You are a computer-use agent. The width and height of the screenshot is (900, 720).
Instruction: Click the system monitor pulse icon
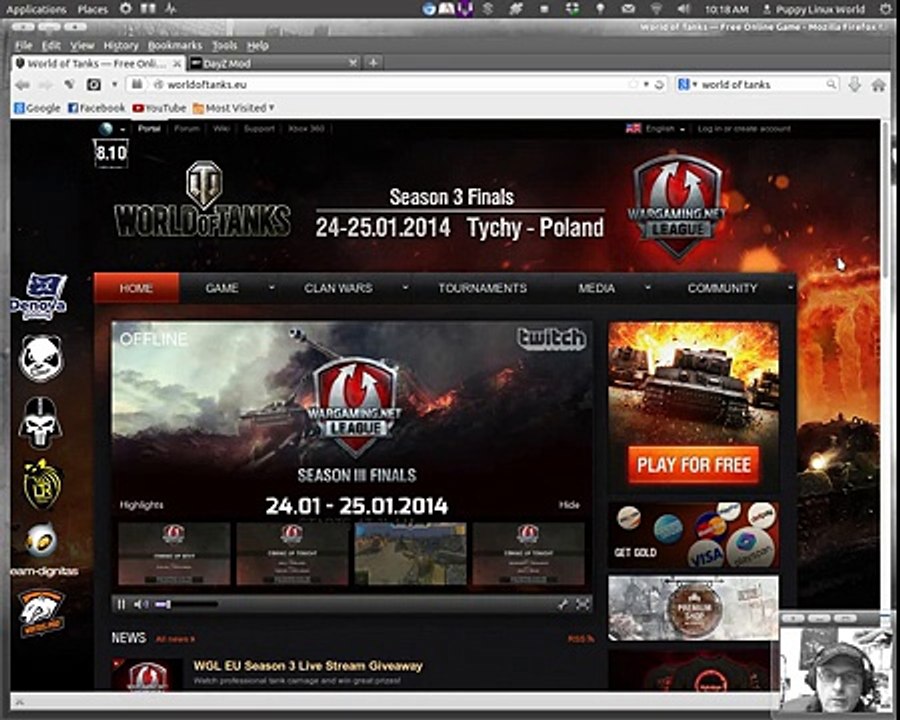(x=170, y=9)
